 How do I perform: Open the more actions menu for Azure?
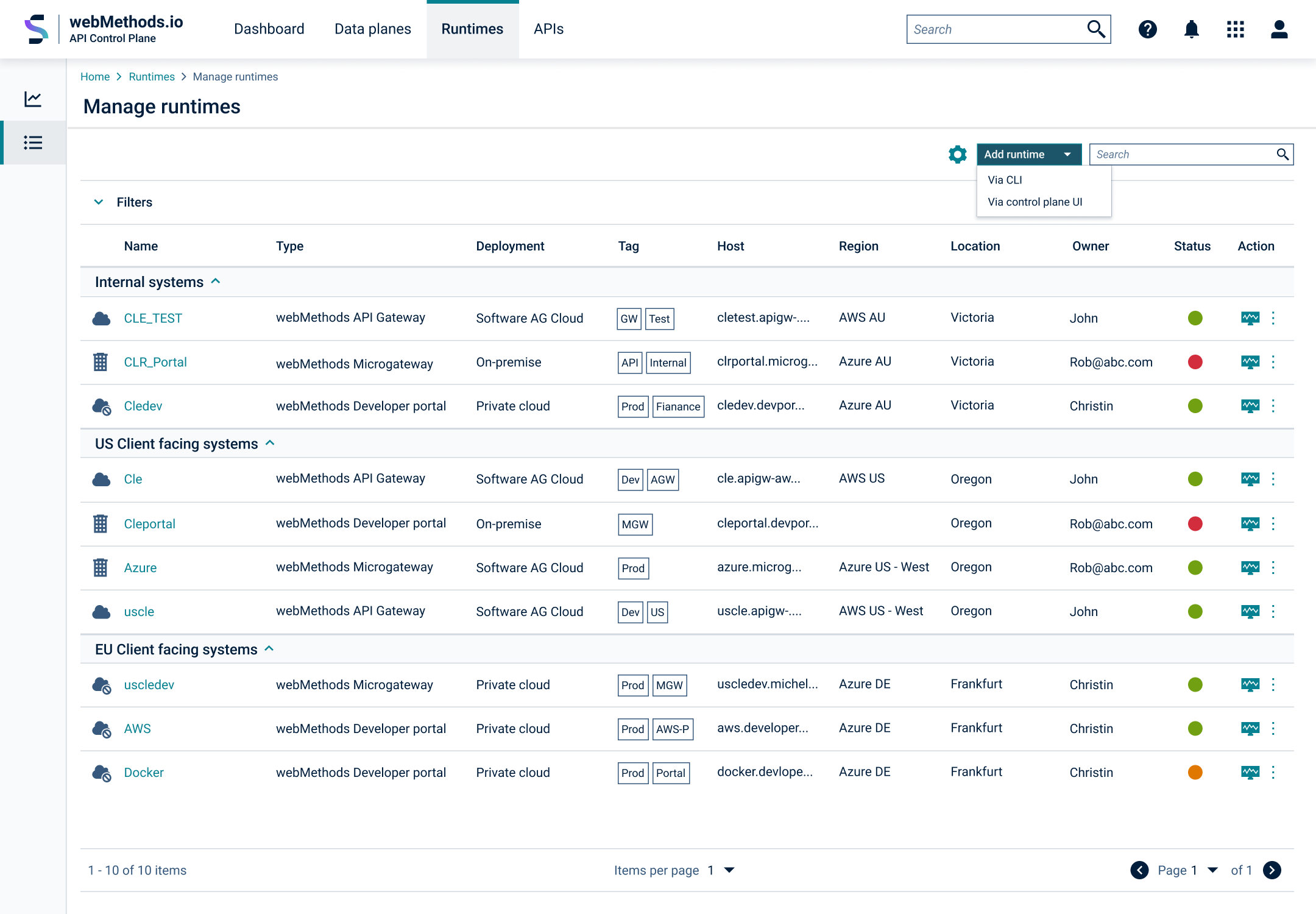pyautogui.click(x=1273, y=567)
